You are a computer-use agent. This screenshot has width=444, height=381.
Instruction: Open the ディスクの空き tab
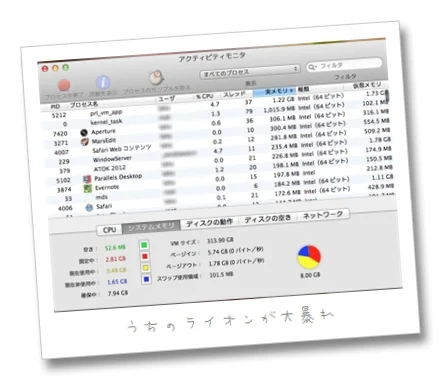[x=268, y=219]
